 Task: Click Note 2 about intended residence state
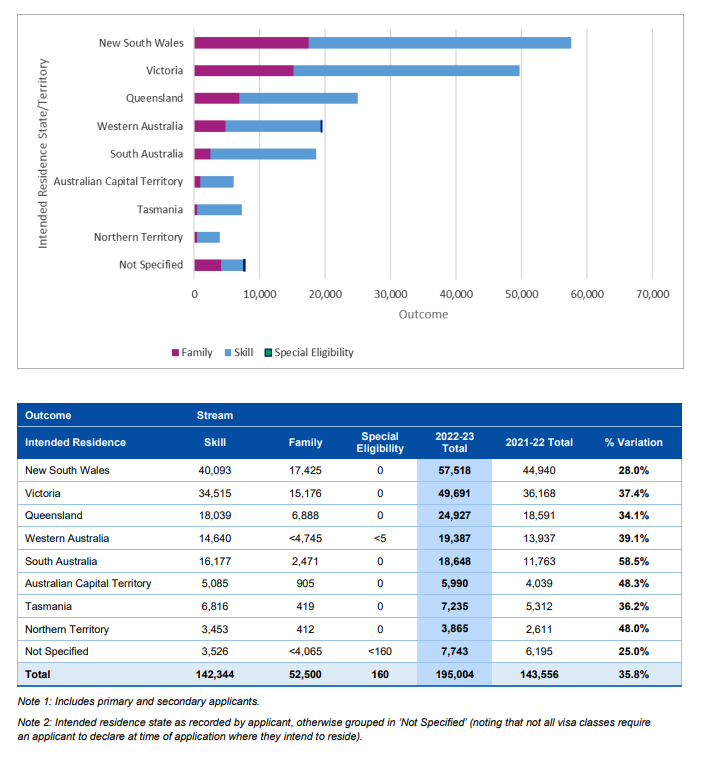[334, 730]
